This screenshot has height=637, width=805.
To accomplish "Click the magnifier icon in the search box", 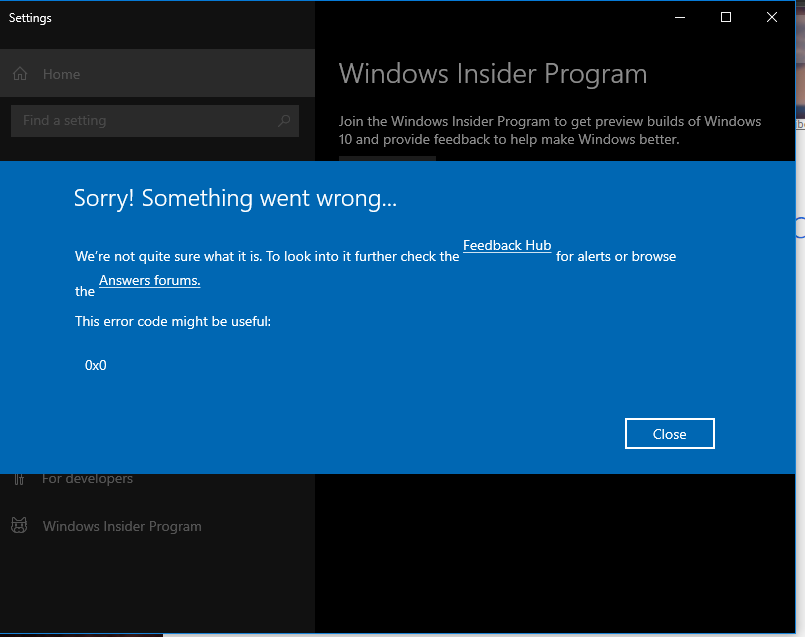I will pos(286,120).
